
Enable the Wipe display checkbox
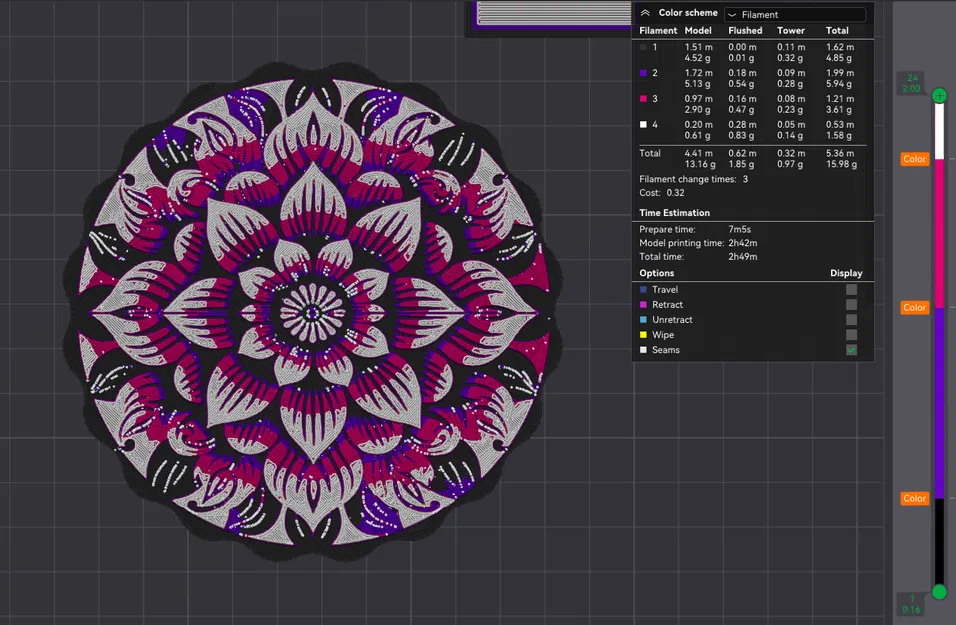pyautogui.click(x=851, y=334)
